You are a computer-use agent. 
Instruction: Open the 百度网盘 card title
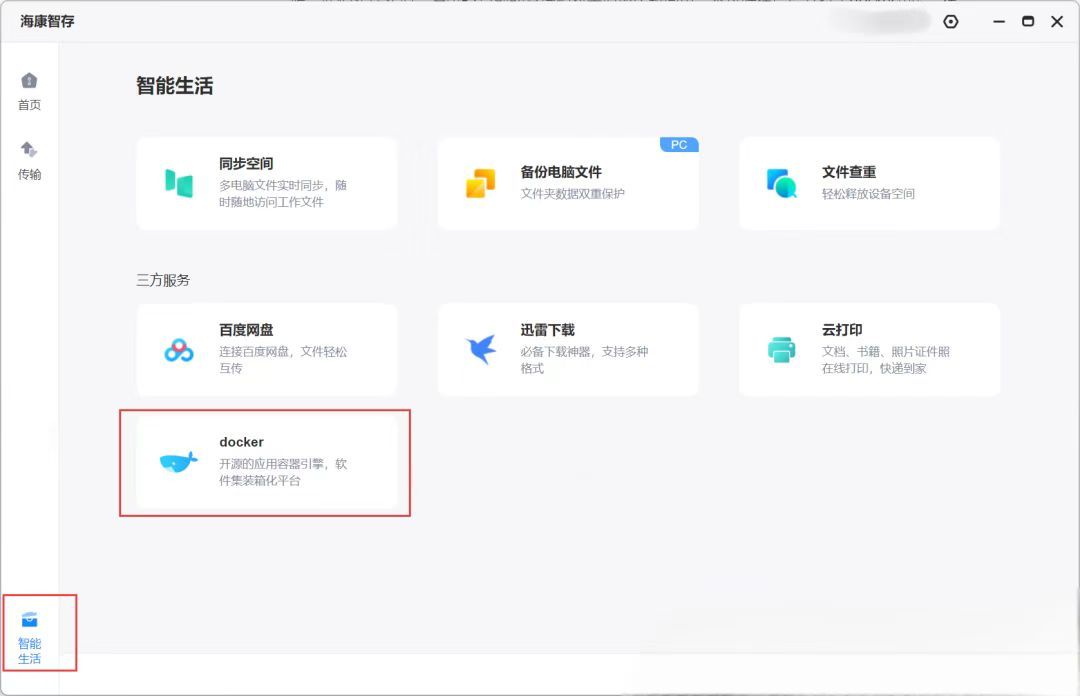coord(246,330)
